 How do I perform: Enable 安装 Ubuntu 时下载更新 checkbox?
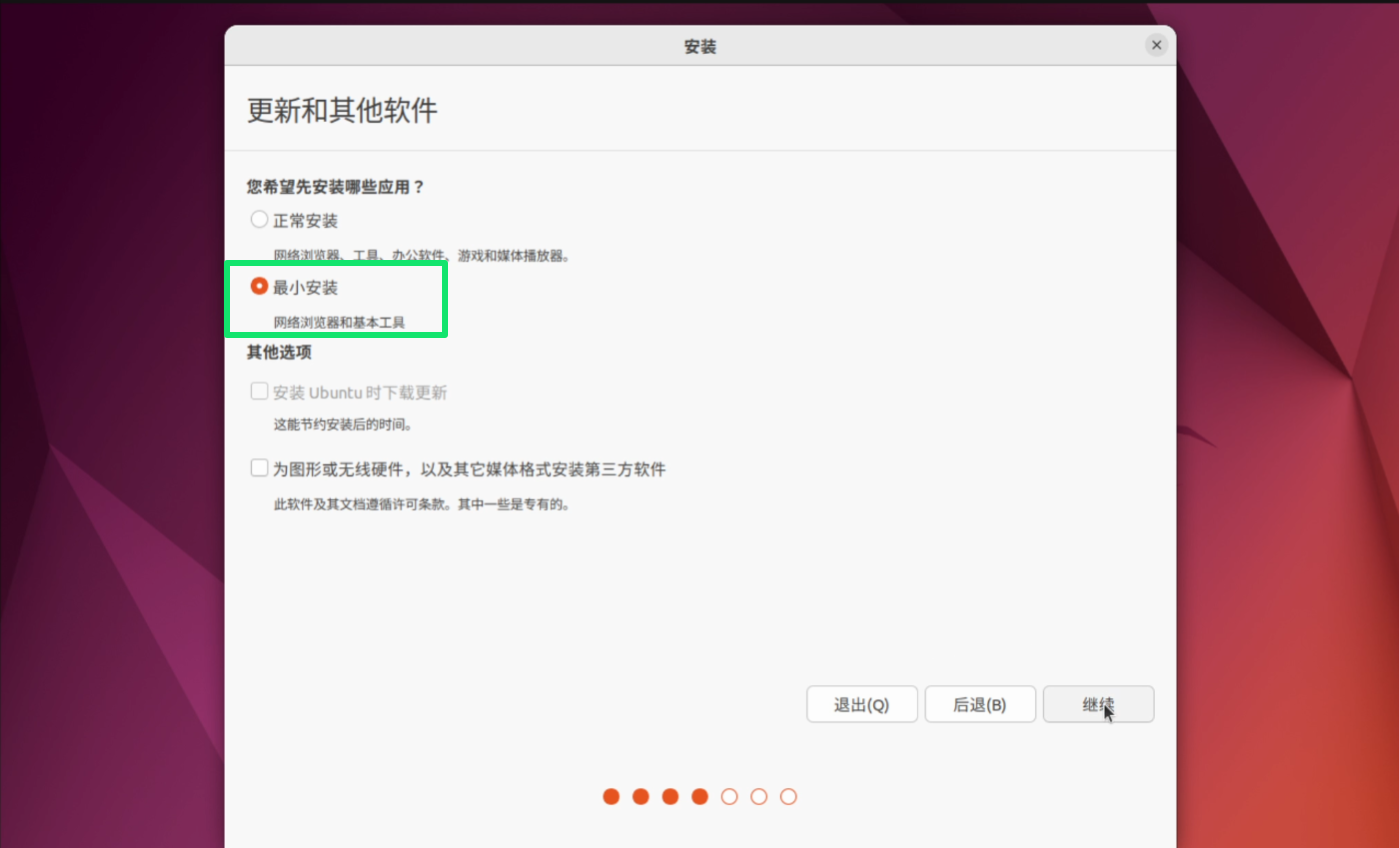pyautogui.click(x=259, y=392)
